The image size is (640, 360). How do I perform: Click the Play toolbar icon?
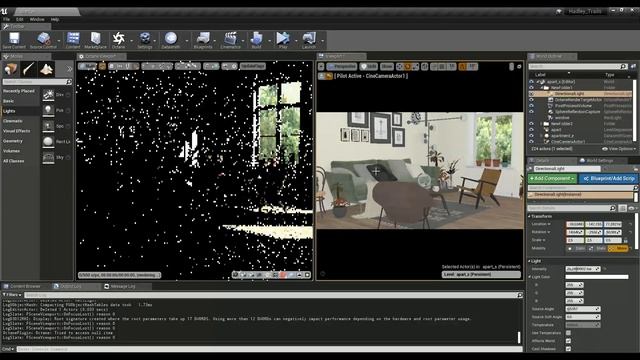click(282, 39)
